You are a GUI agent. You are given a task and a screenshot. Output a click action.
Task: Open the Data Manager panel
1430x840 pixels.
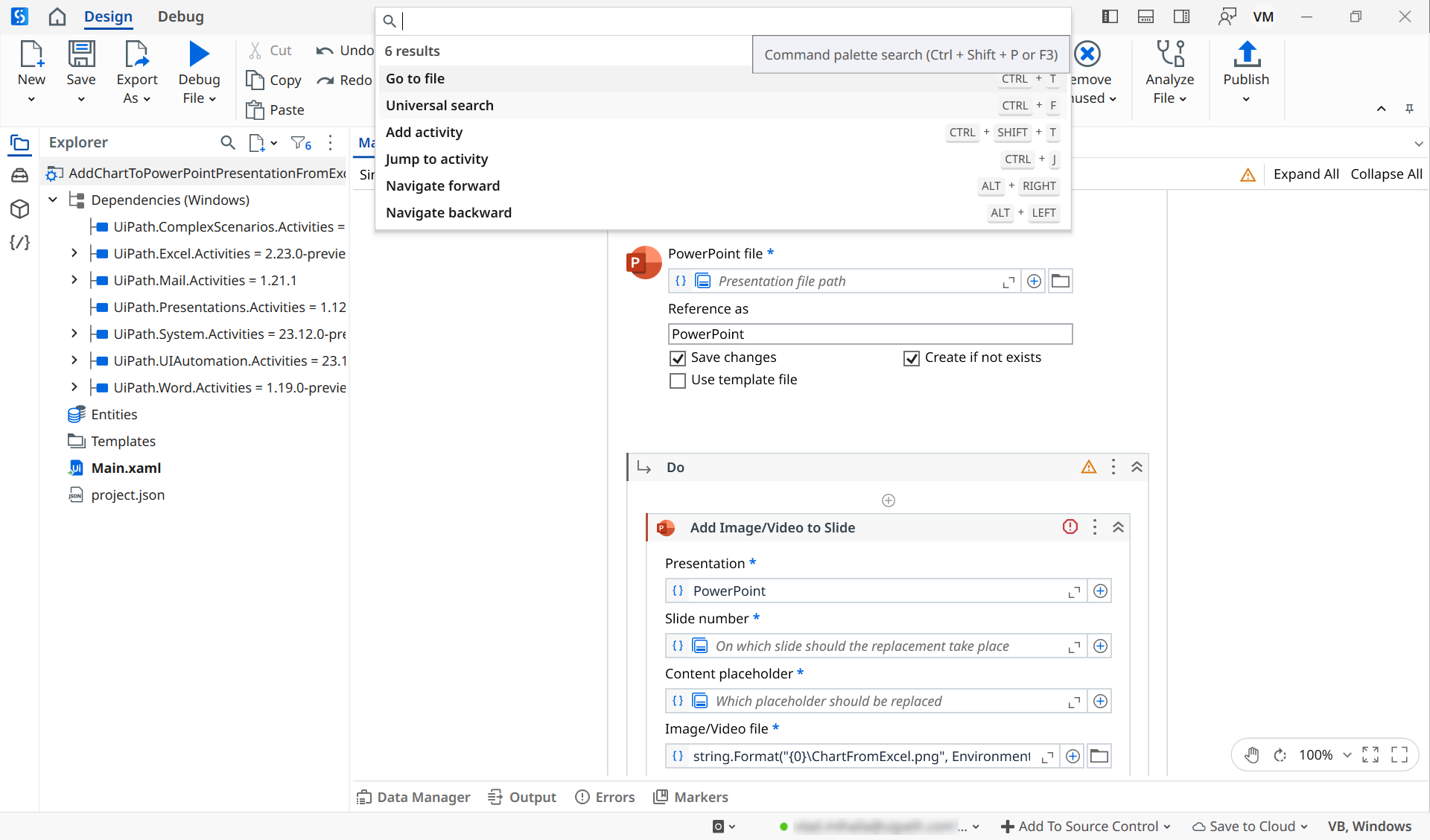tap(413, 797)
